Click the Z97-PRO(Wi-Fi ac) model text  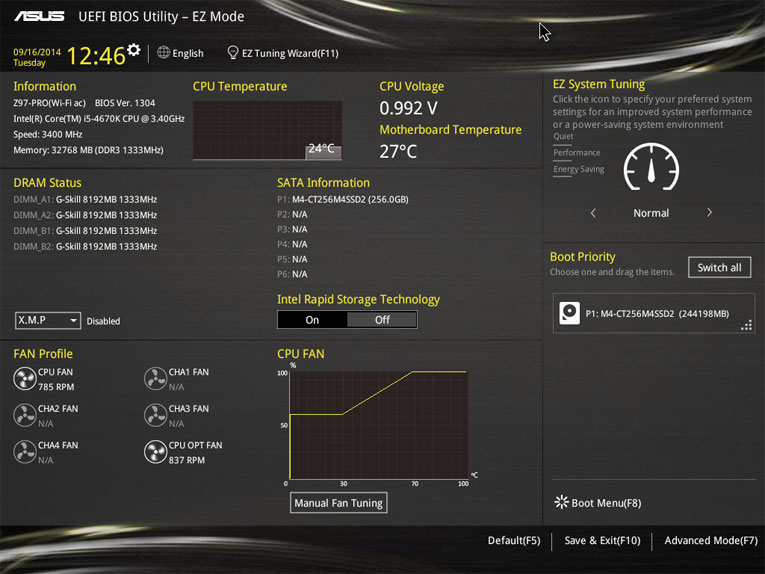pyautogui.click(x=49, y=103)
